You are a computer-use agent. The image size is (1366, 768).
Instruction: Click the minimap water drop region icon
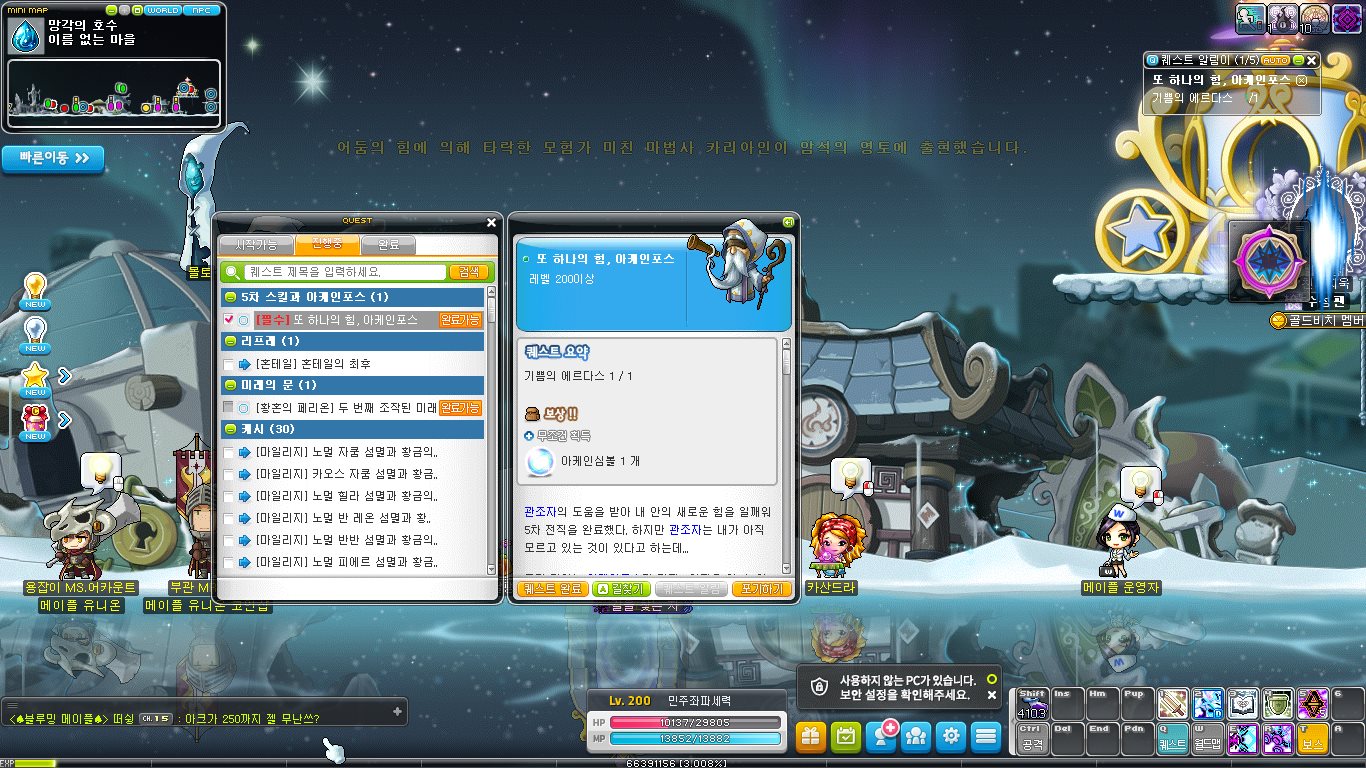point(24,37)
